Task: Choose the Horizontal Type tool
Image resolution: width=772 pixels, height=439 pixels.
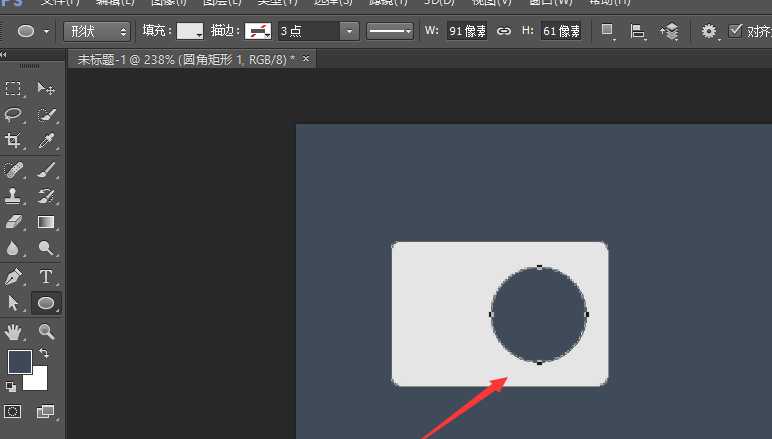Action: coord(46,276)
